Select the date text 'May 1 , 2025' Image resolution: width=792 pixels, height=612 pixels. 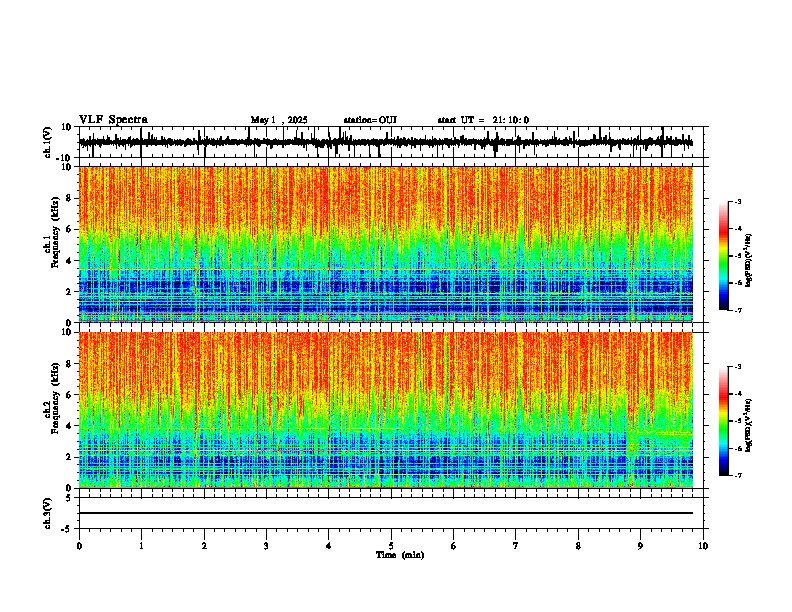pyautogui.click(x=279, y=120)
